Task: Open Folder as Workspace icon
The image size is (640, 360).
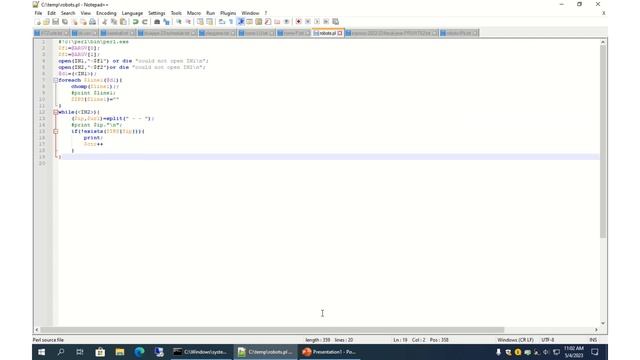Action: click(278, 22)
